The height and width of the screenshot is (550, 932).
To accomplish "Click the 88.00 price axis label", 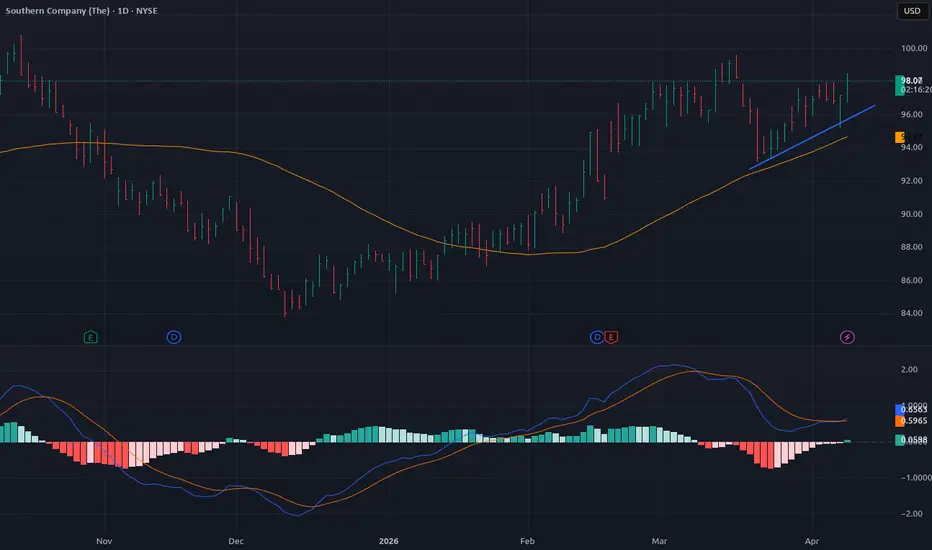I will point(911,247).
